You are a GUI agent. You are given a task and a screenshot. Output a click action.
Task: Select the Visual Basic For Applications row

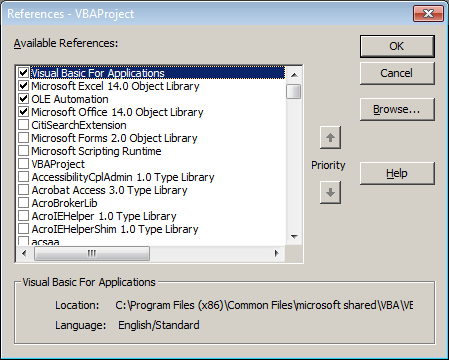(x=158, y=73)
